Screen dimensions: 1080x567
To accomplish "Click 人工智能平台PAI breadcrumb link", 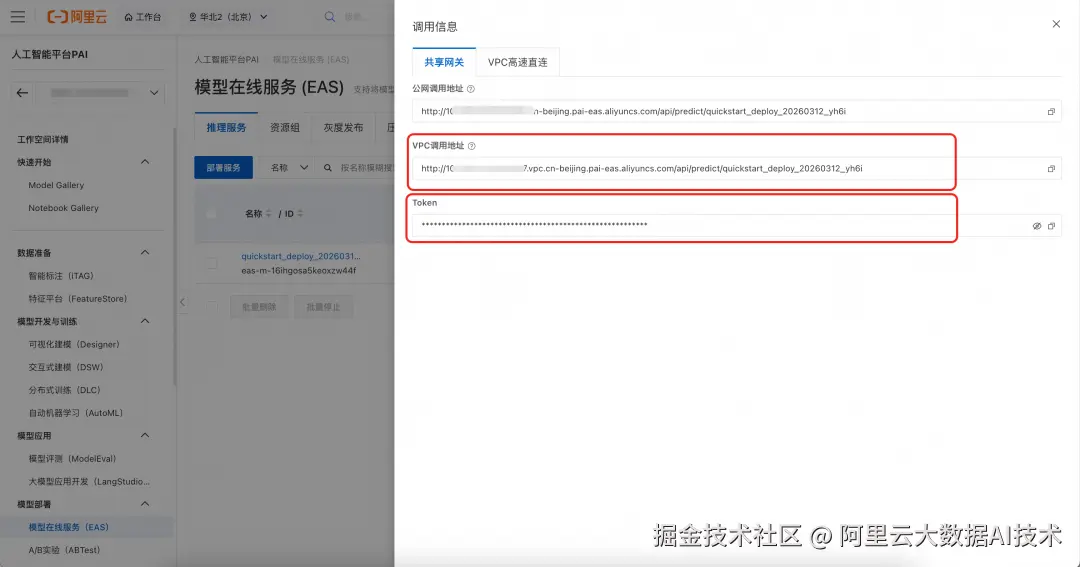I will click(x=227, y=60).
